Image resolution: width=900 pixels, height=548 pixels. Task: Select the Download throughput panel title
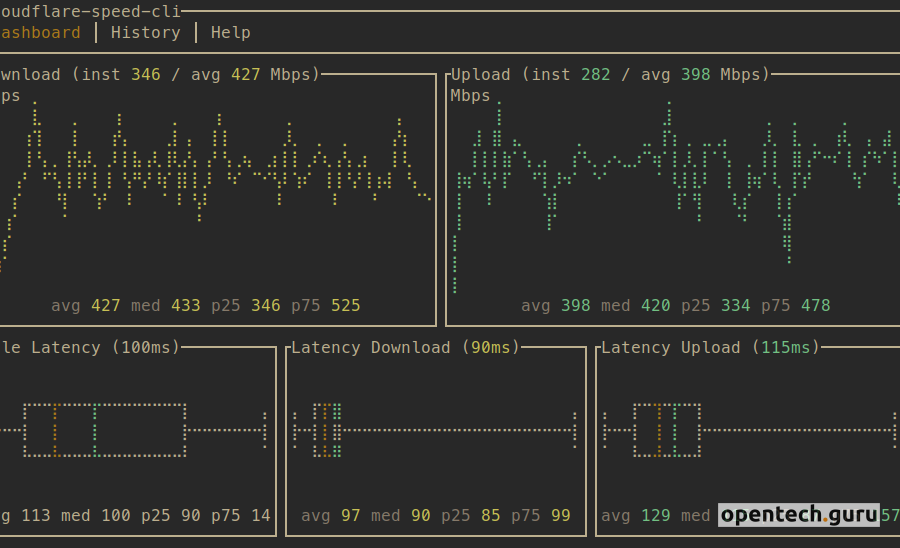point(160,74)
